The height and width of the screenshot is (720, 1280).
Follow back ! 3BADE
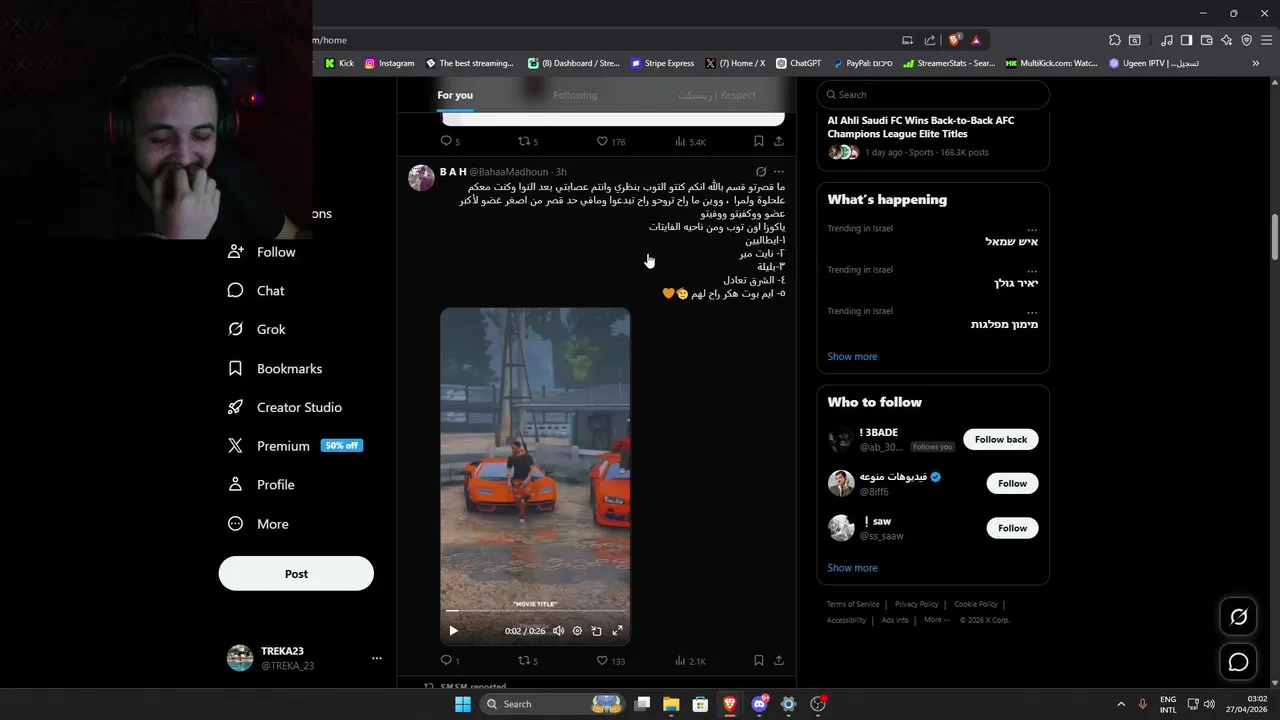pyautogui.click(x=1001, y=439)
